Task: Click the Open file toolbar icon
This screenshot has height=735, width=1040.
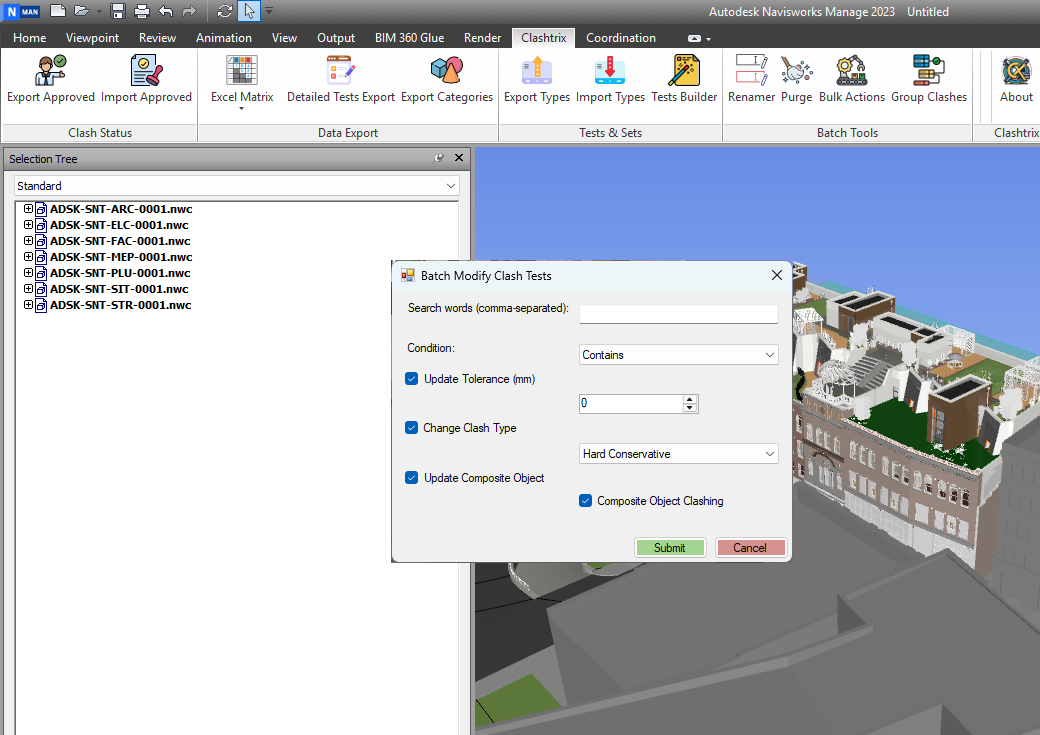Action: coord(82,11)
